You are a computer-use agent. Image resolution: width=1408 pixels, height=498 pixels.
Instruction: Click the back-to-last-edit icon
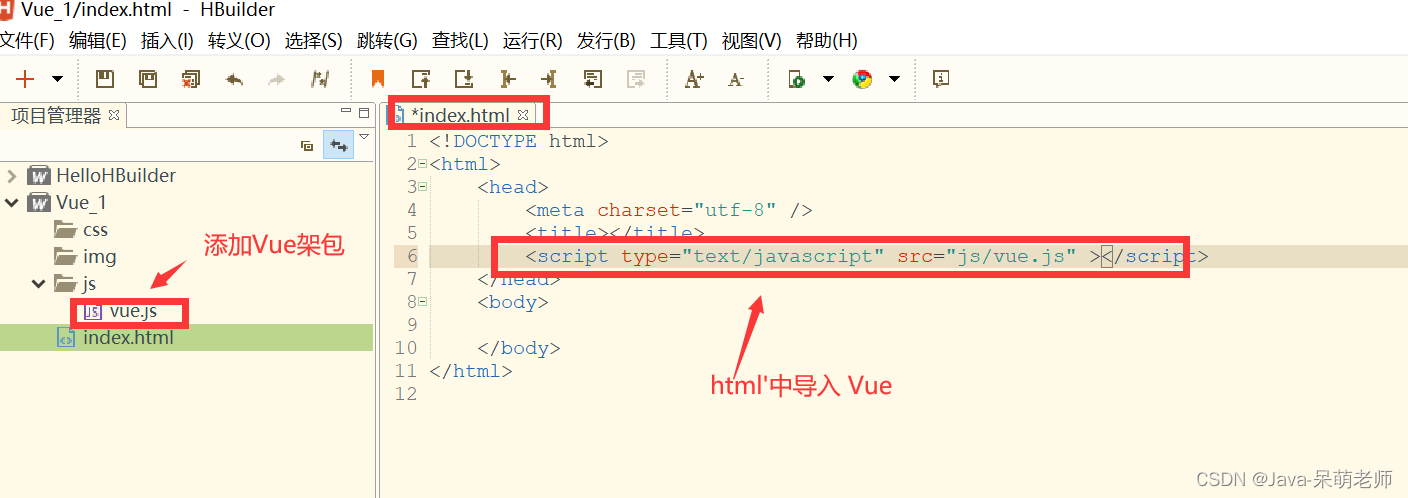pyautogui.click(x=593, y=79)
